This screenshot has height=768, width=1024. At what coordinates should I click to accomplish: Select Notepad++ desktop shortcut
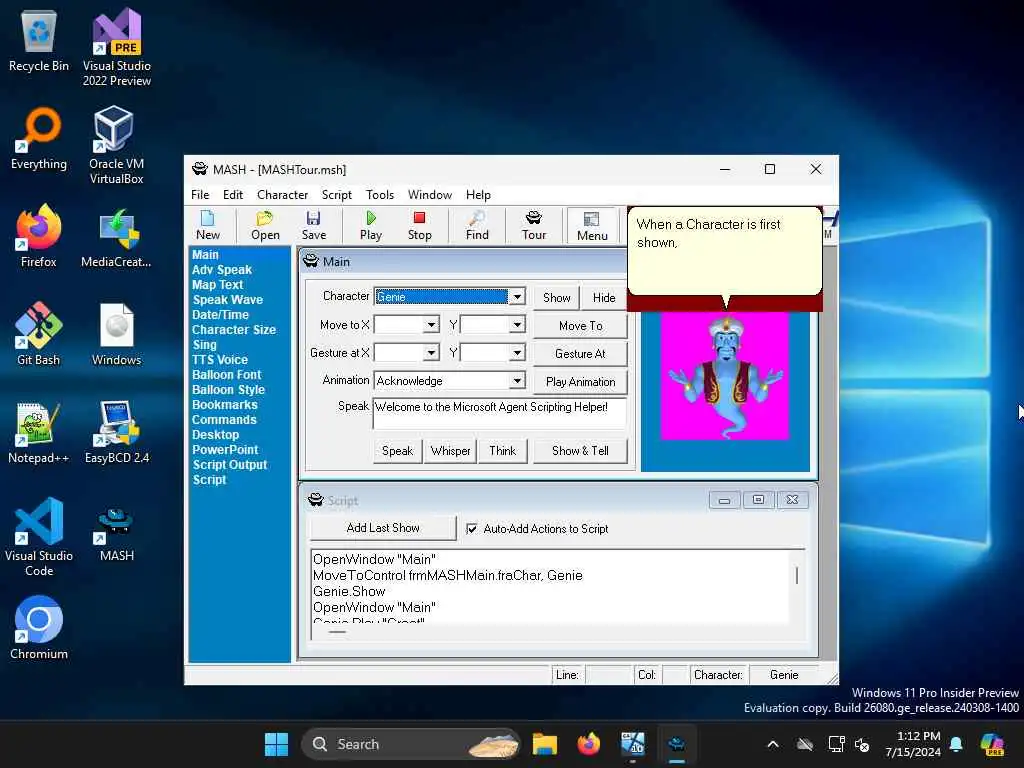coord(39,432)
